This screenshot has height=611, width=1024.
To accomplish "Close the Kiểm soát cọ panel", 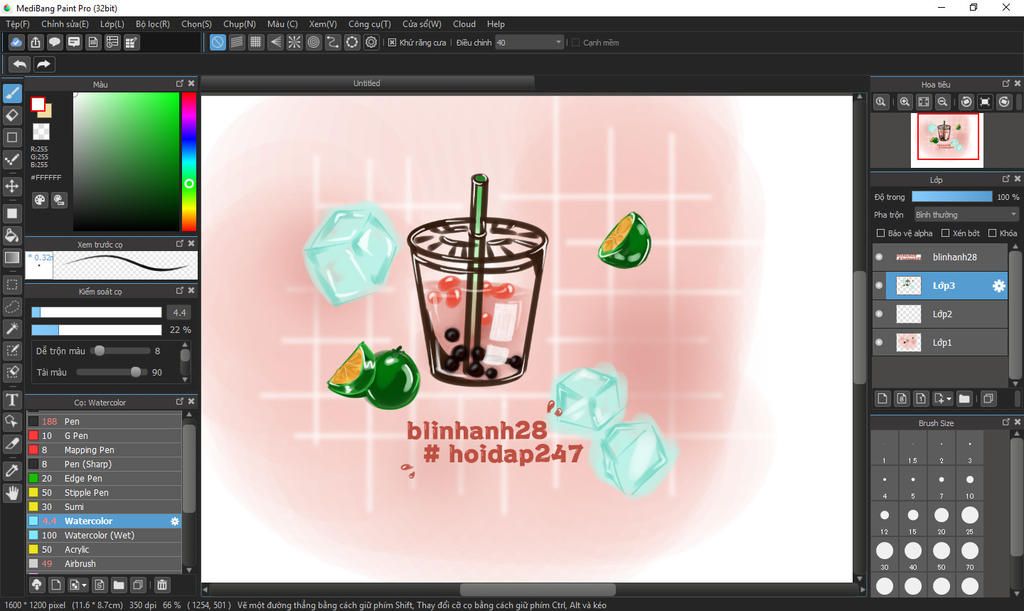I will (x=191, y=290).
